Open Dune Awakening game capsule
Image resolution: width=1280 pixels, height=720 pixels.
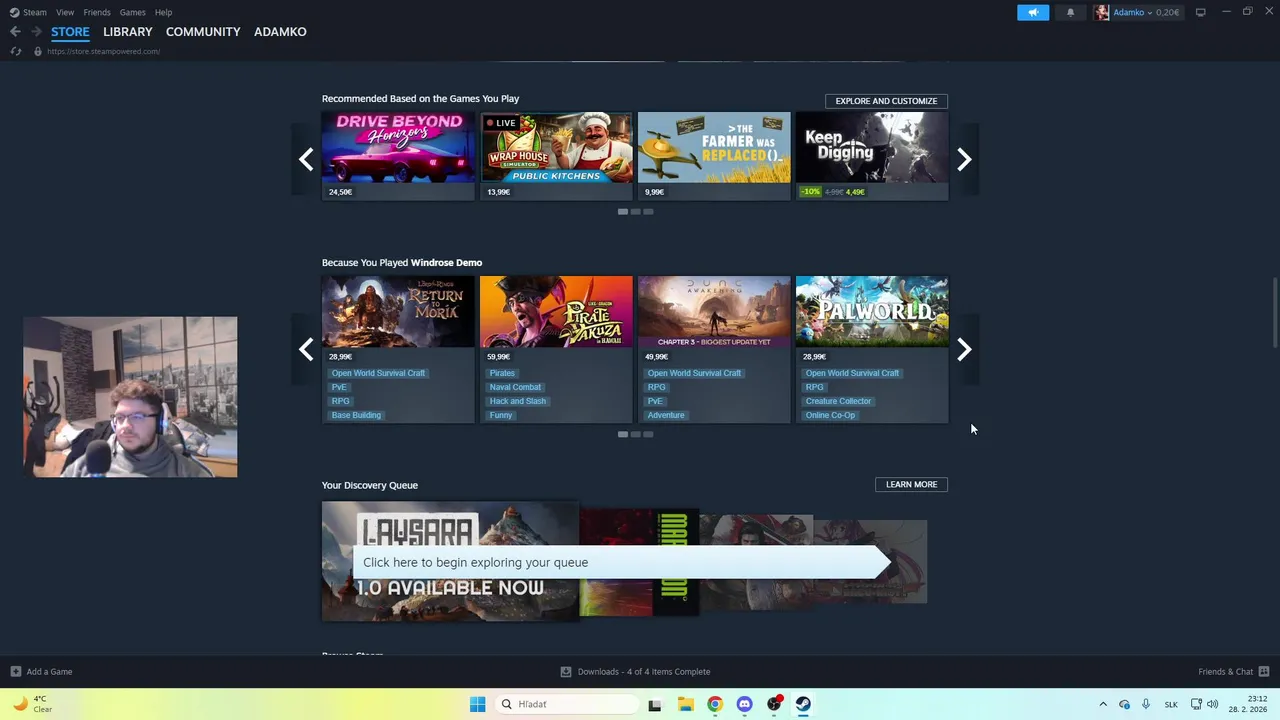click(714, 349)
